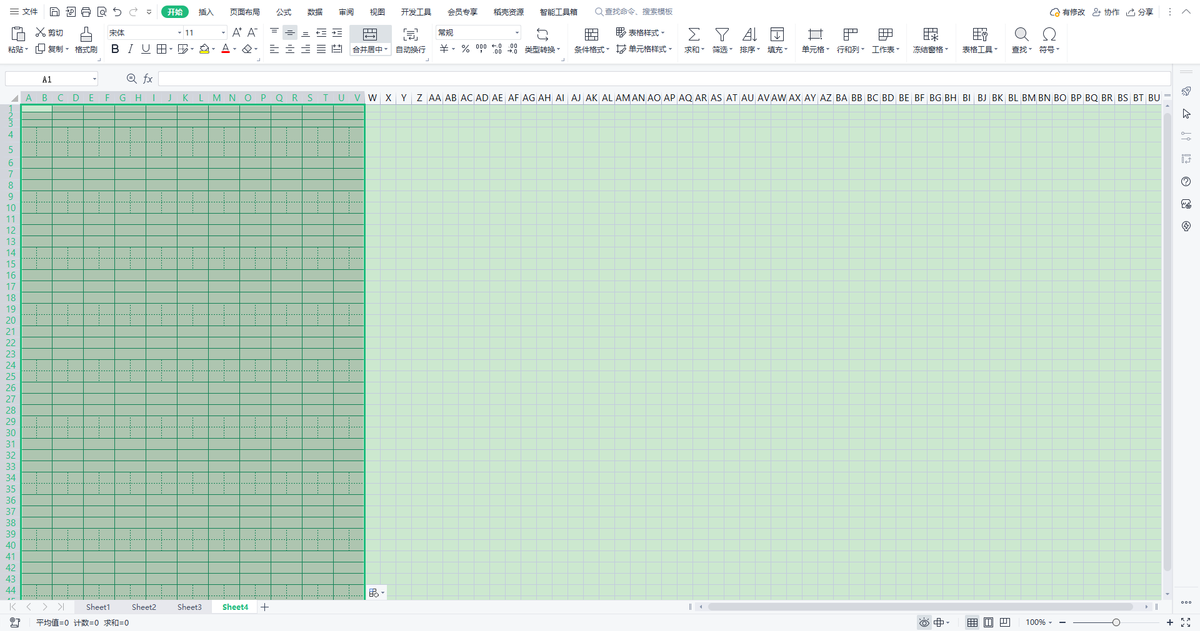Click the Format Painter (格式刷) brush
Viewport: 1200px width, 631px height.
point(86,34)
